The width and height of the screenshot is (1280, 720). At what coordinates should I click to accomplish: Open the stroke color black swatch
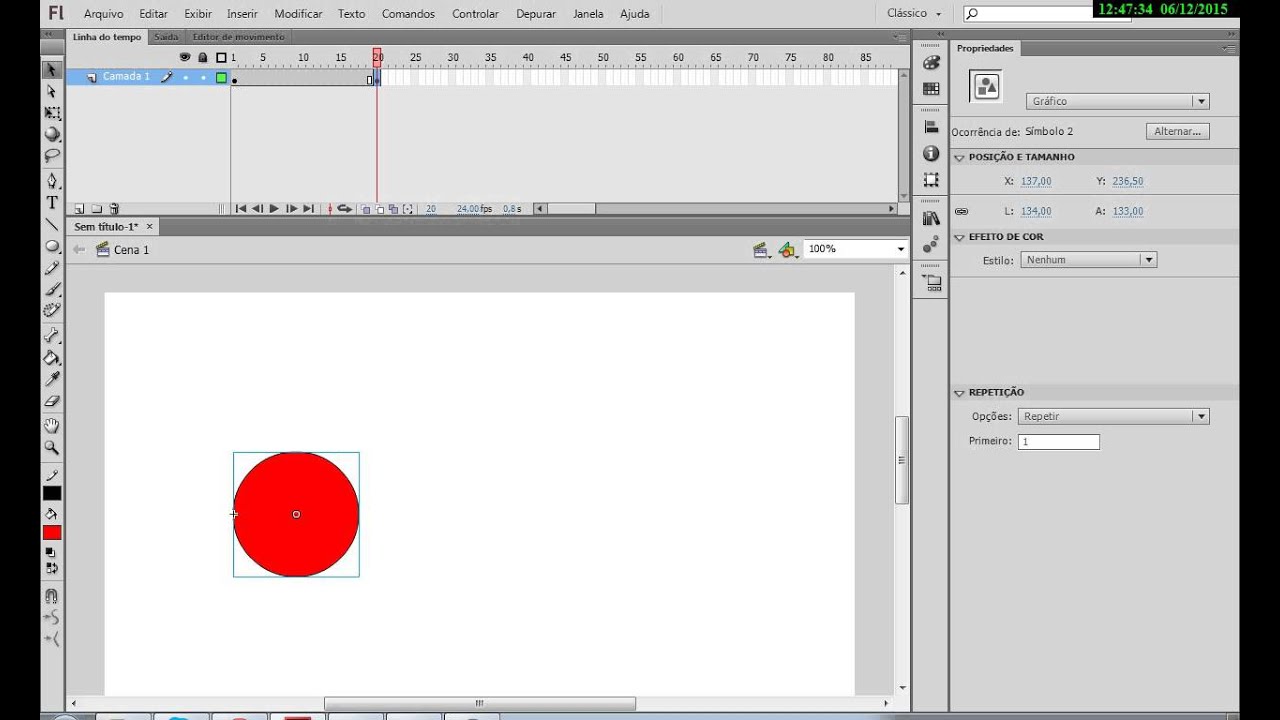[52, 493]
